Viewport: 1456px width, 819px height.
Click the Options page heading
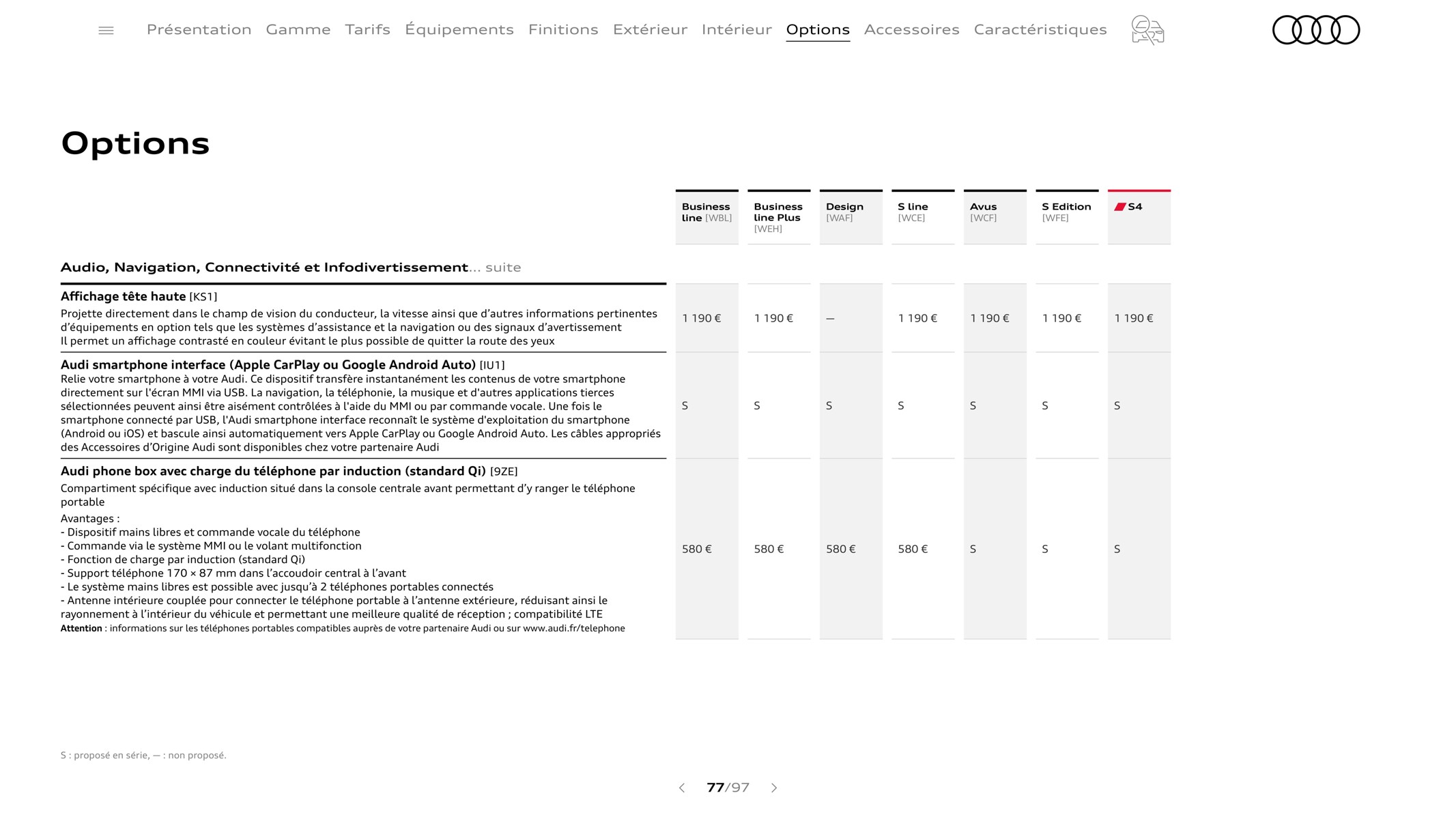point(135,143)
